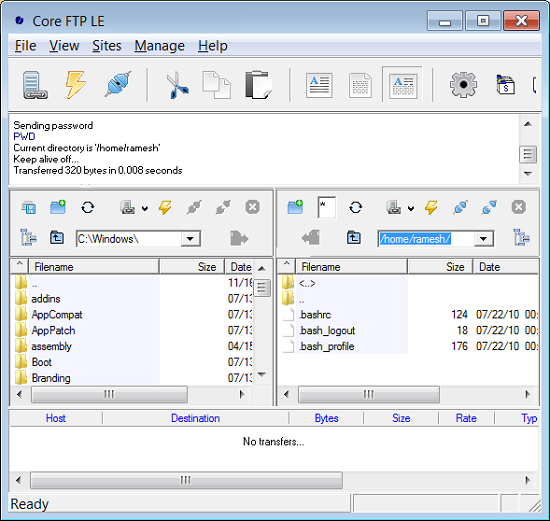
Task: Sort remote files by Date column
Action: point(505,267)
